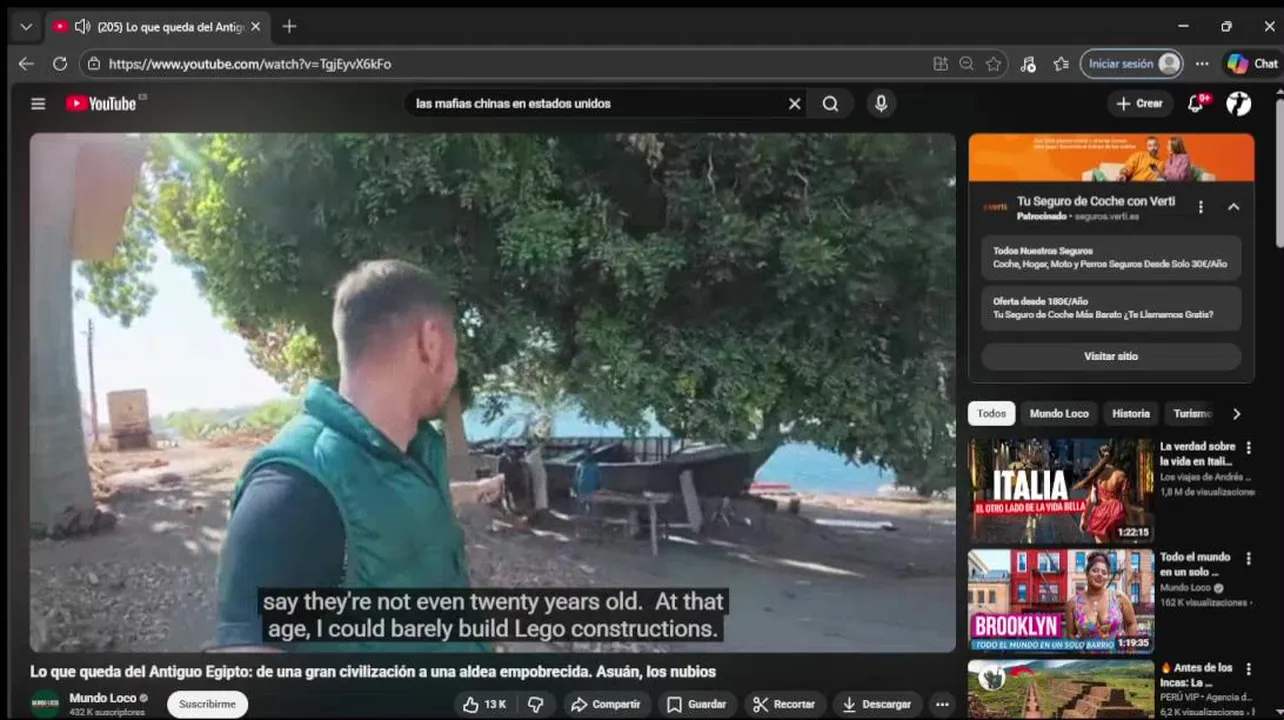
Task: Open Todos Nuestros Seguros ad link
Action: click(1111, 258)
